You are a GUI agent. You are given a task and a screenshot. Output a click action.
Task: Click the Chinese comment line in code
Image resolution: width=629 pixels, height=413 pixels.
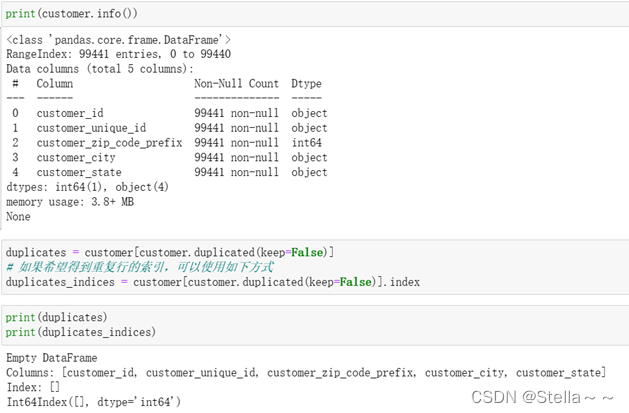(140, 267)
